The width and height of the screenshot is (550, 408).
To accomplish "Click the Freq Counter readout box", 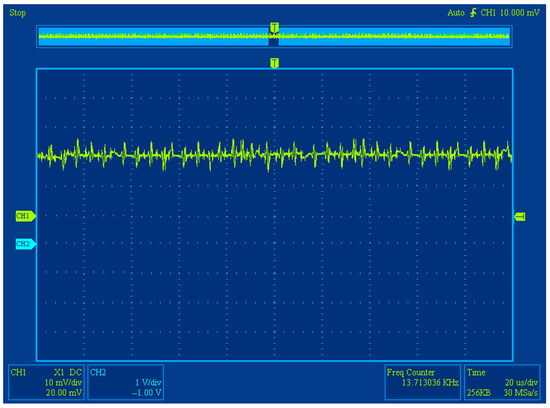I will (423, 382).
